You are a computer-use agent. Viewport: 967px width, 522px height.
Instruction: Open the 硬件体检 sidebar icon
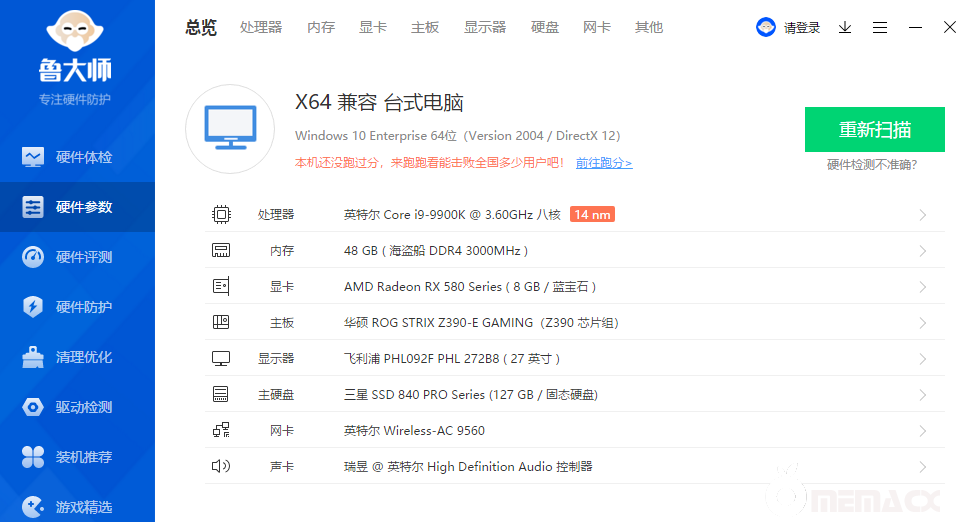[x=33, y=157]
